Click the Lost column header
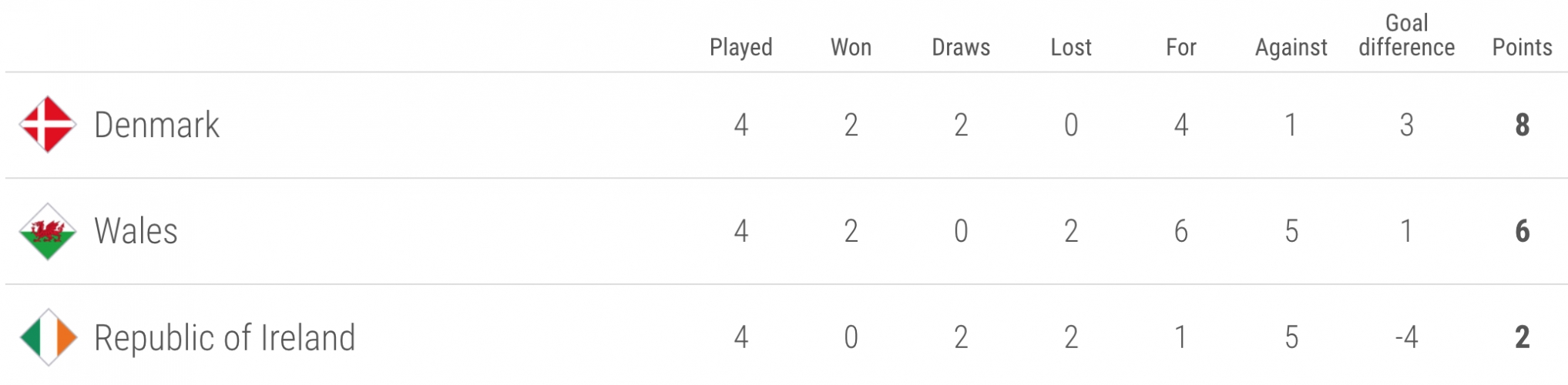 (1071, 47)
